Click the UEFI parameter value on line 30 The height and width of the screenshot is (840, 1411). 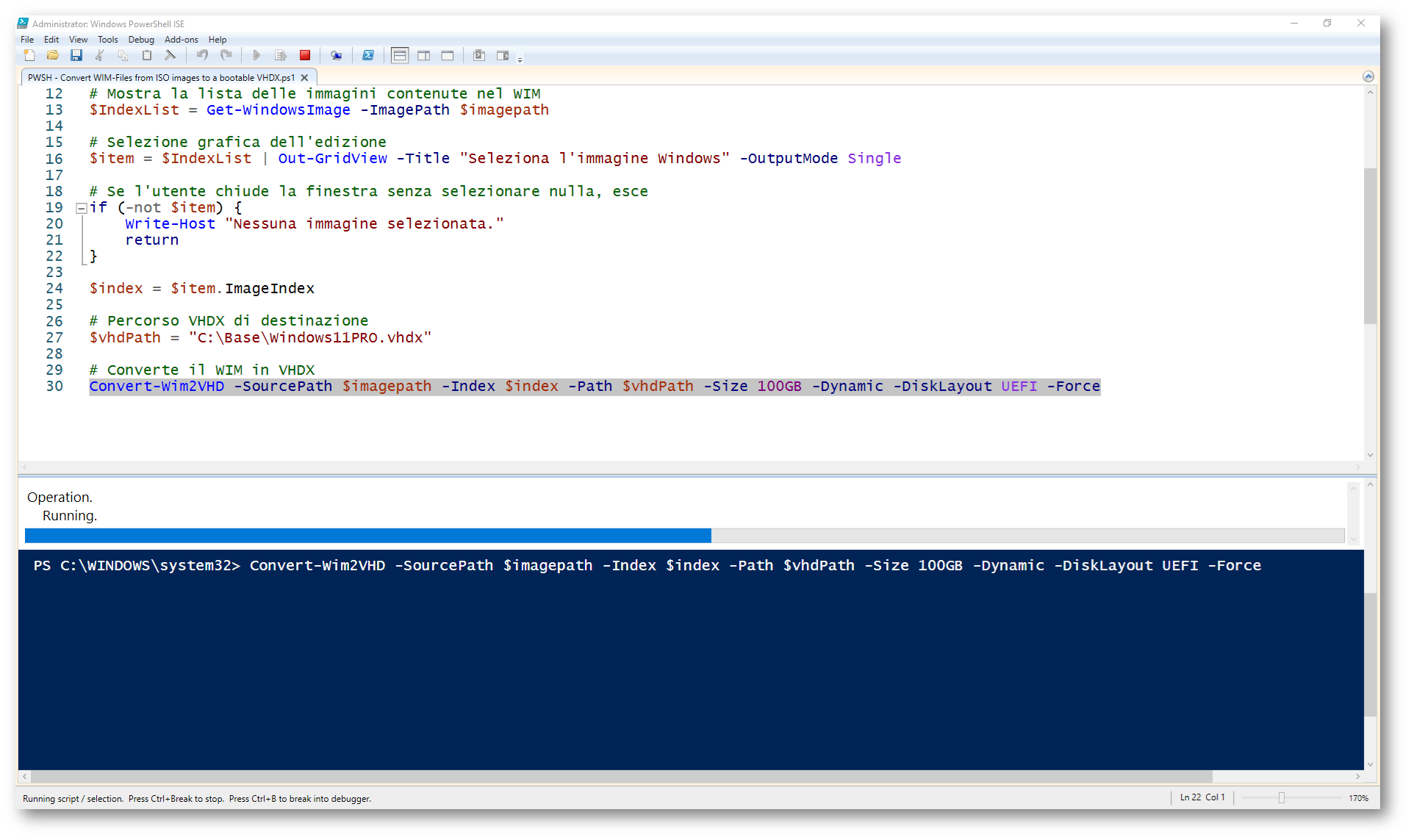pyautogui.click(x=1019, y=387)
